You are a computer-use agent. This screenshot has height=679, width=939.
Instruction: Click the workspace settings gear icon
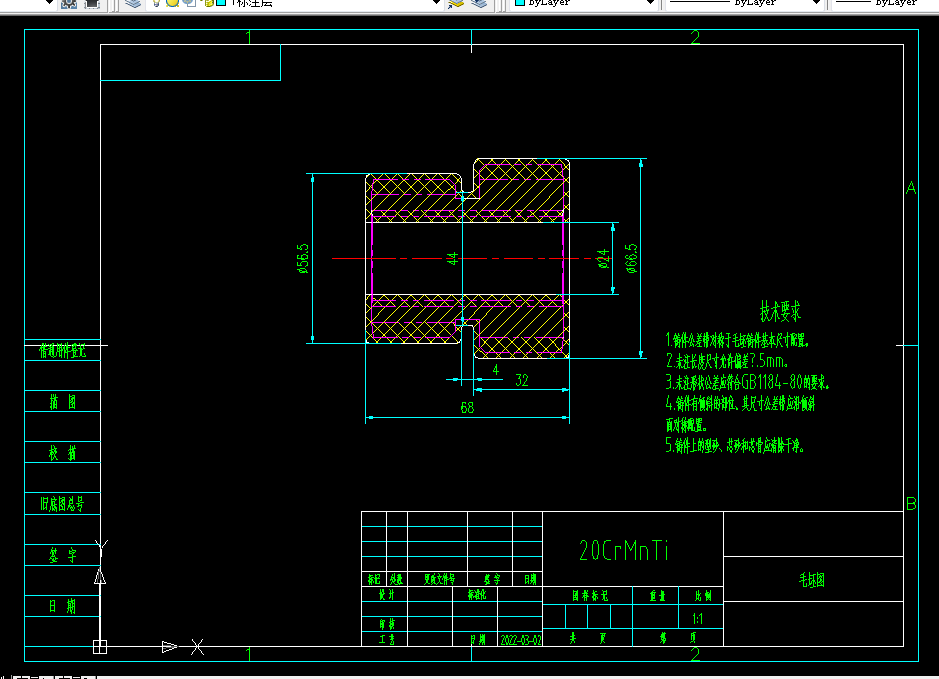point(69,3)
